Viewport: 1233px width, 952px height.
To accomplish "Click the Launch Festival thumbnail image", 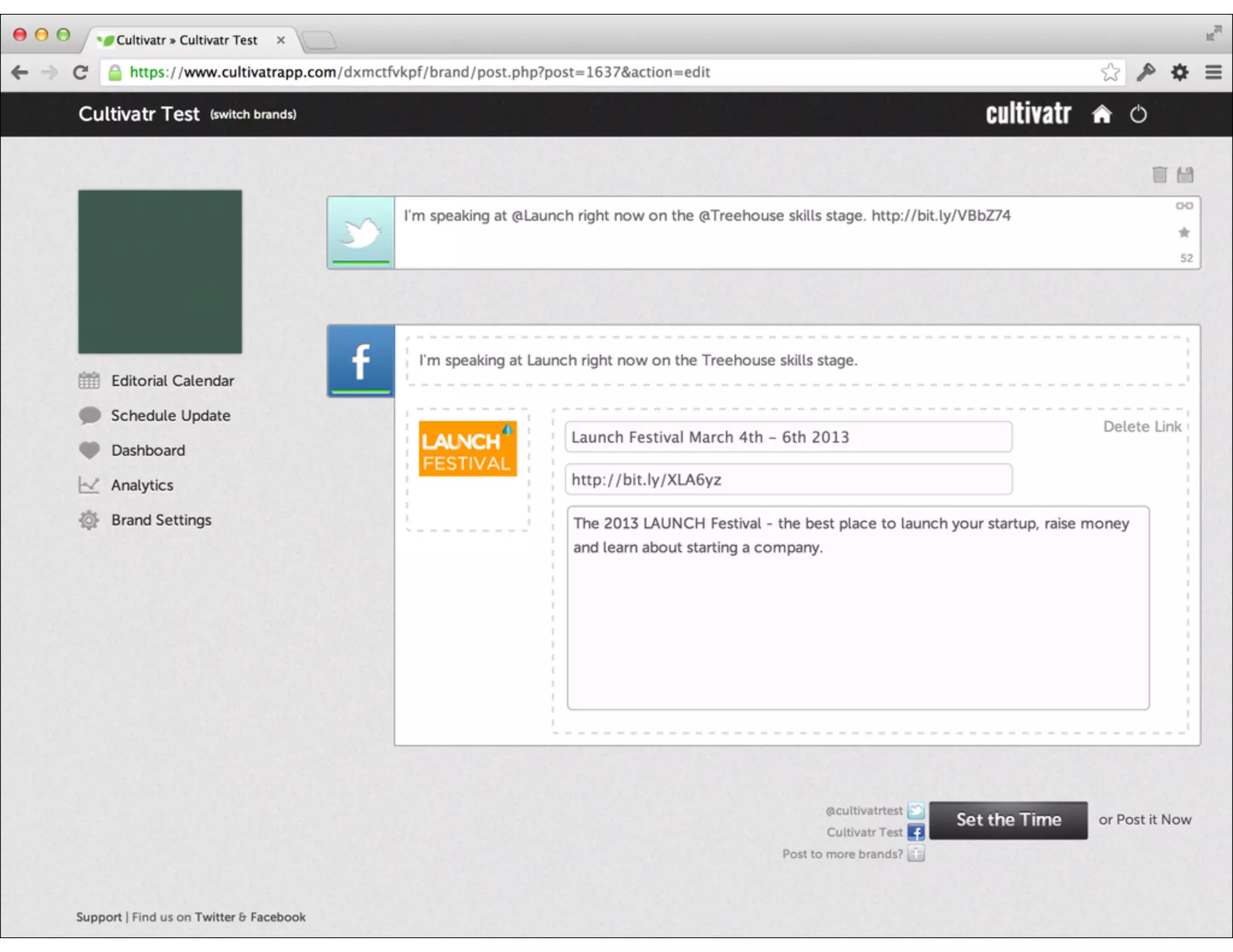I will coord(468,449).
